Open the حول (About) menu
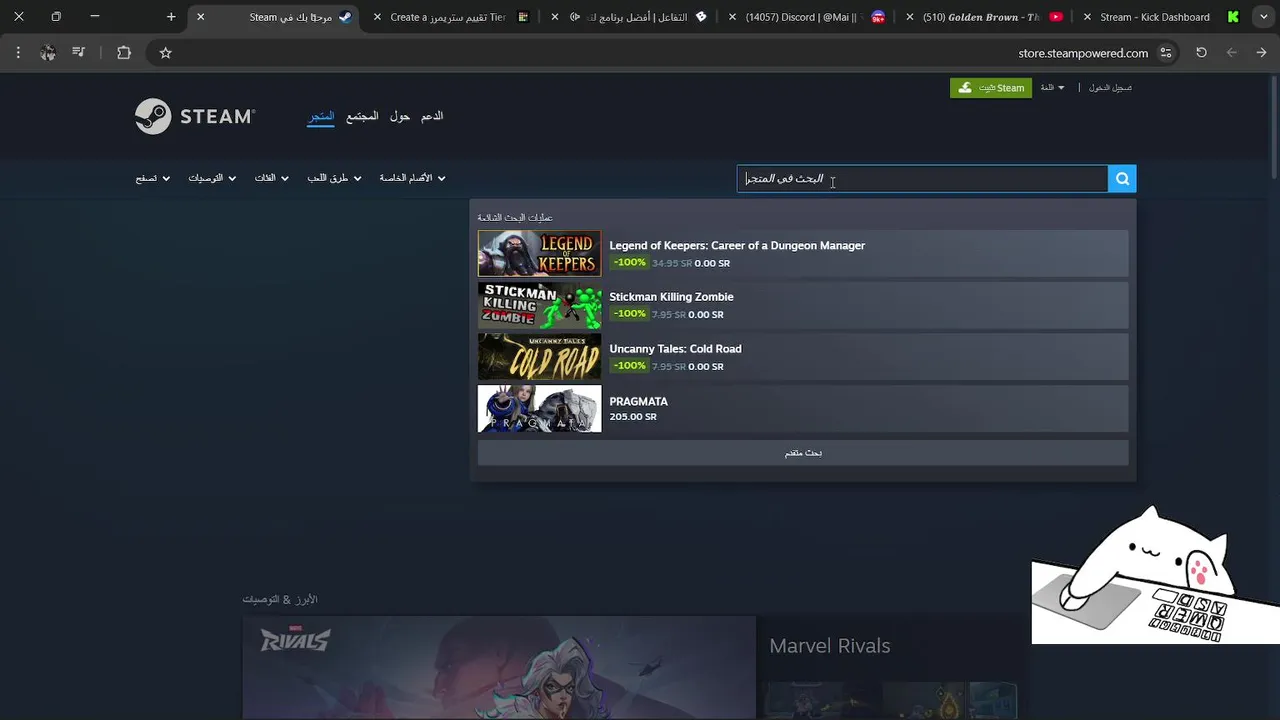Image resolution: width=1280 pixels, height=720 pixels. (400, 116)
